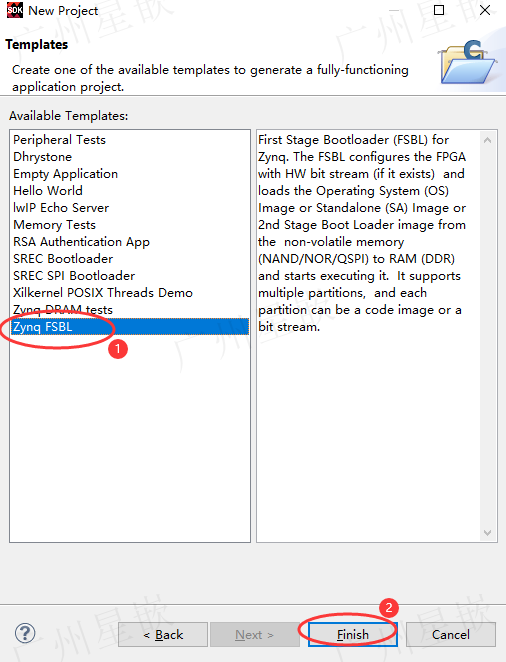The height and width of the screenshot is (662, 506).
Task: Click the help question mark icon
Action: pos(25,633)
